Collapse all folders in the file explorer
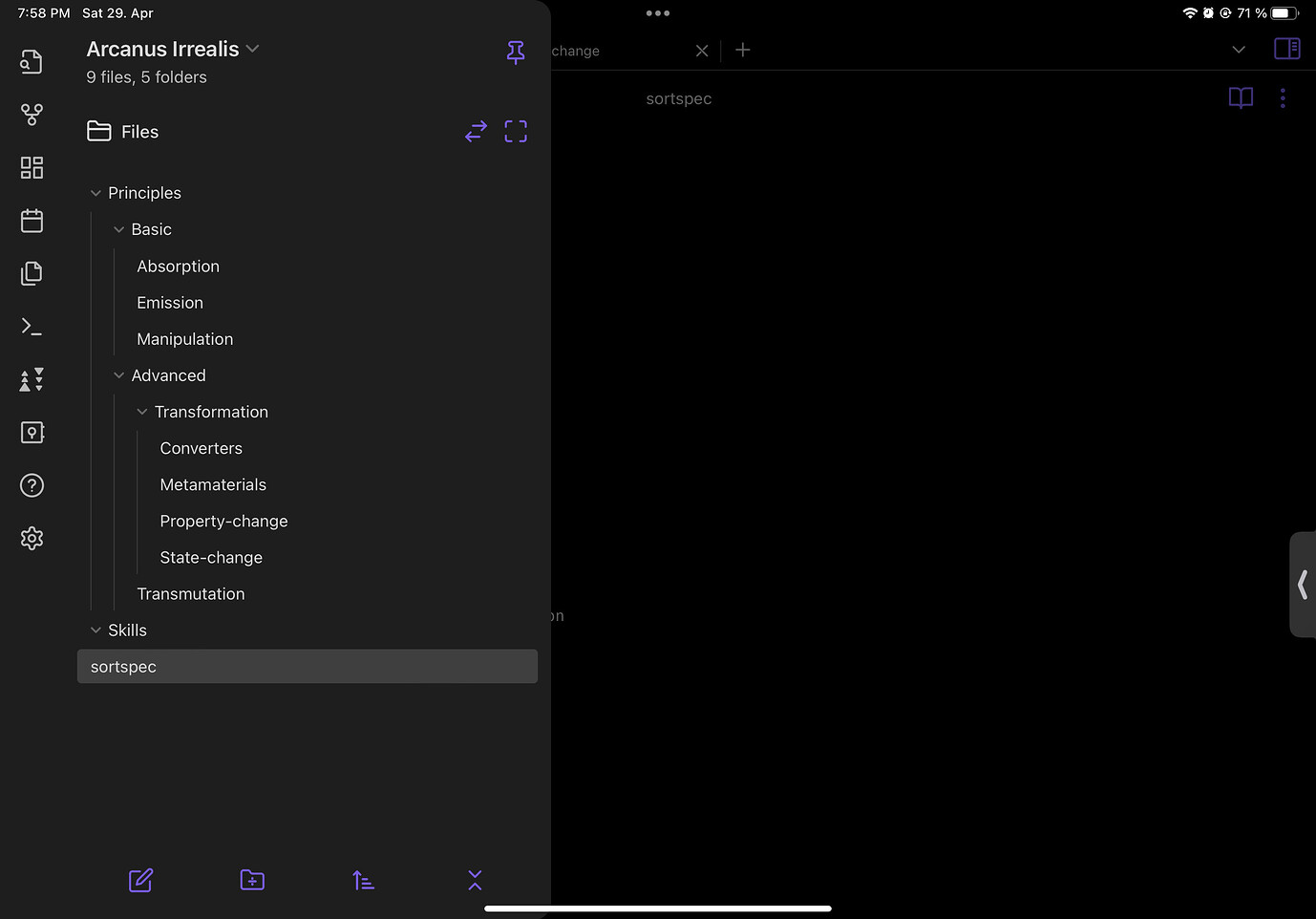The image size is (1316, 919). coord(475,880)
